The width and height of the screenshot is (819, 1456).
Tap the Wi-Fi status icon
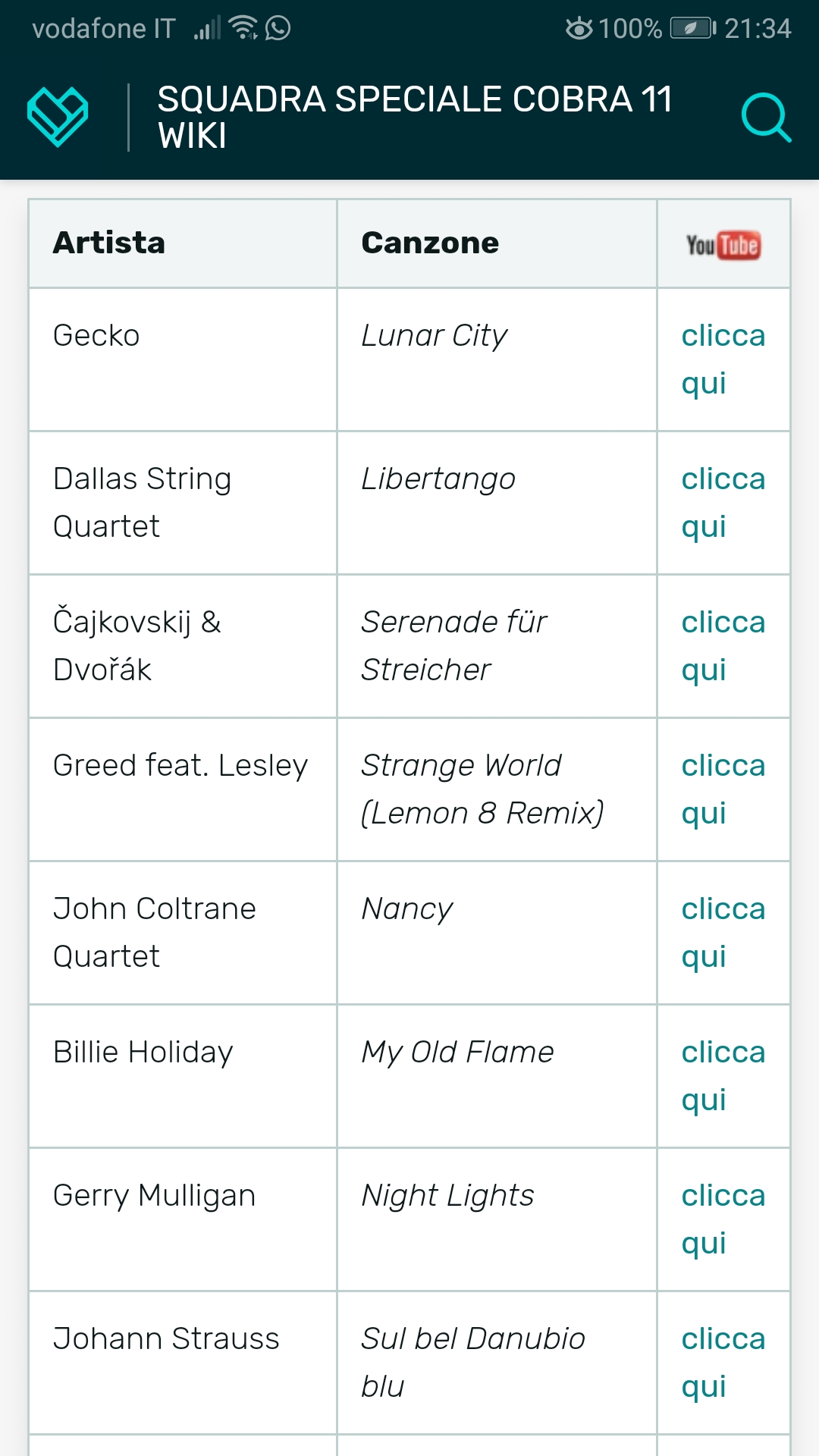coord(243,28)
